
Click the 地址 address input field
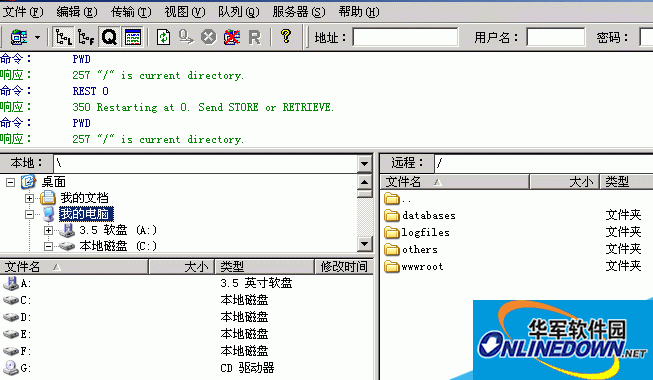pos(405,38)
